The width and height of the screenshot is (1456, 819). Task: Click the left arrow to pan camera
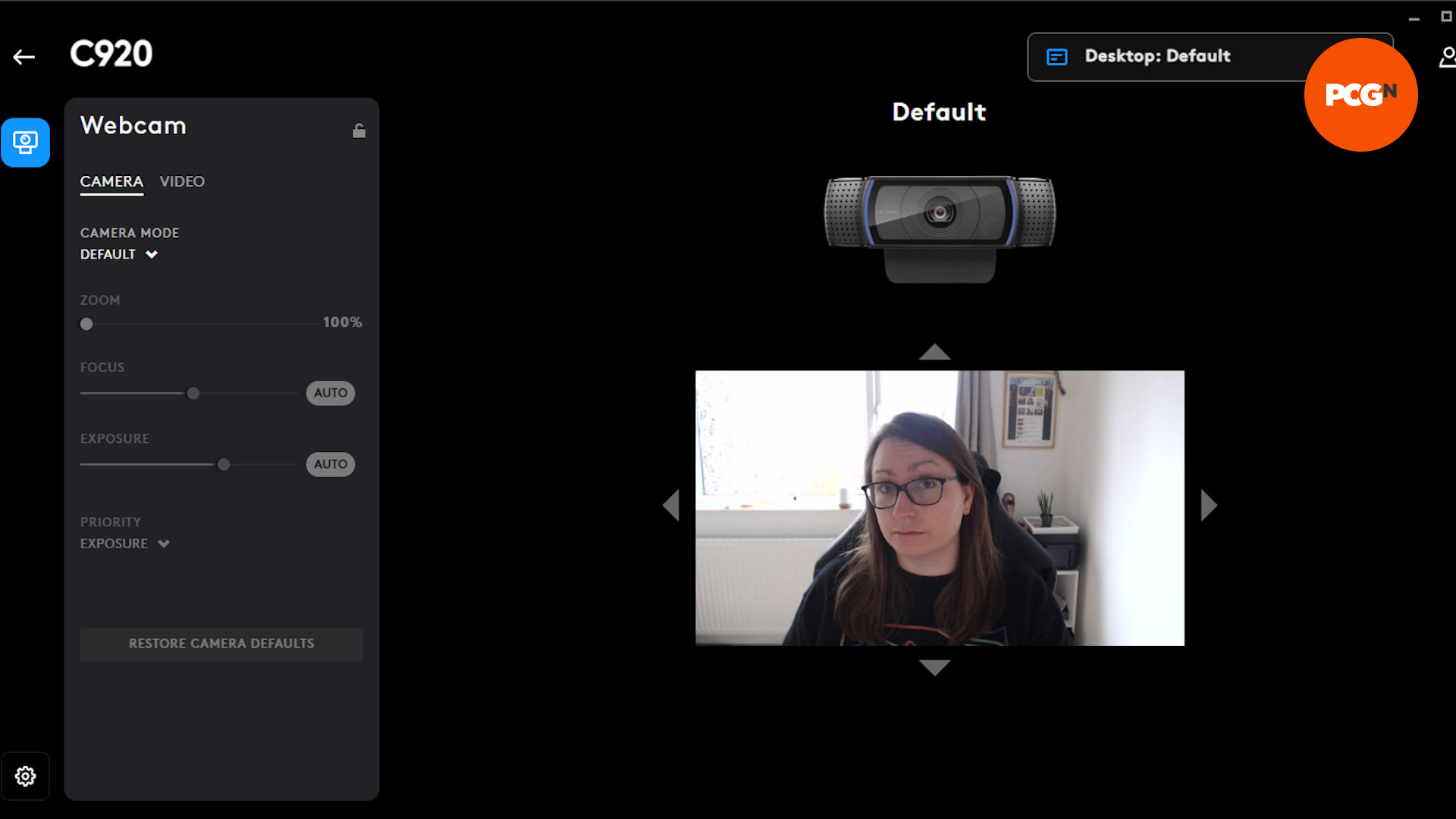point(670,508)
